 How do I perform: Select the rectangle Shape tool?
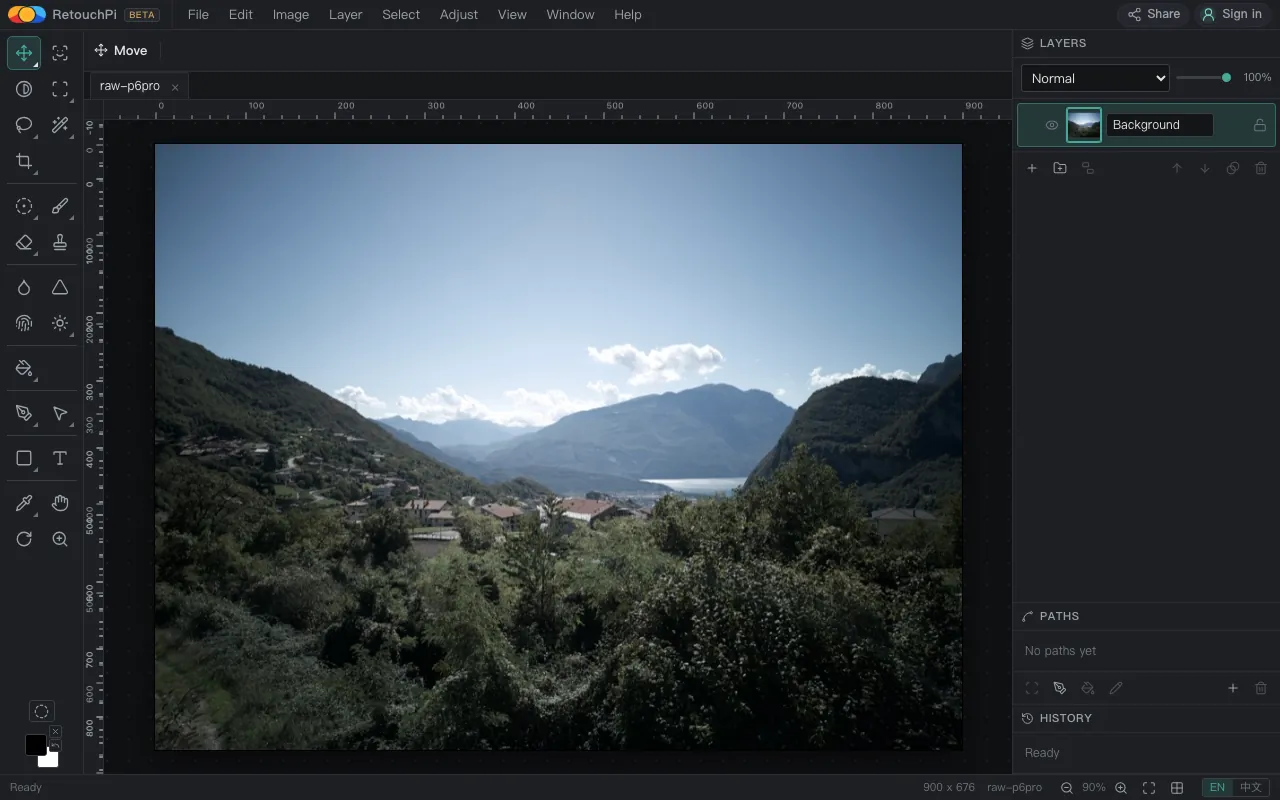coord(24,458)
